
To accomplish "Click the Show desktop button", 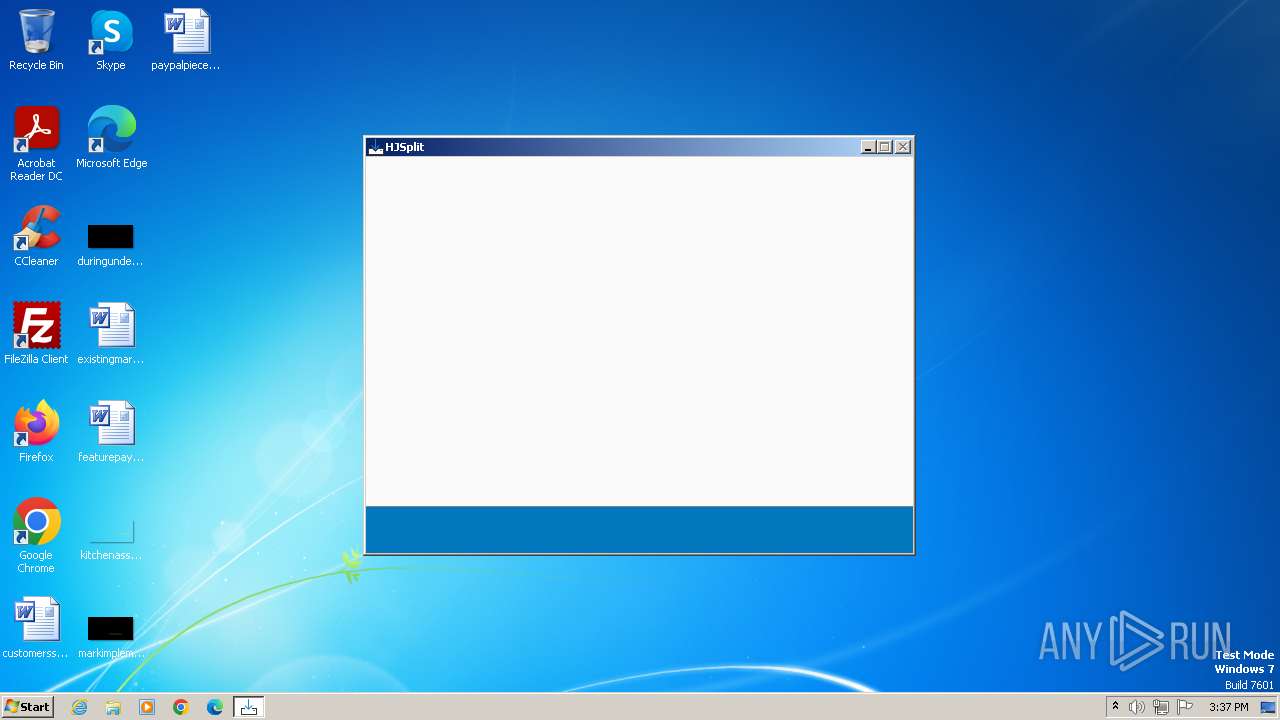I will click(1268, 707).
